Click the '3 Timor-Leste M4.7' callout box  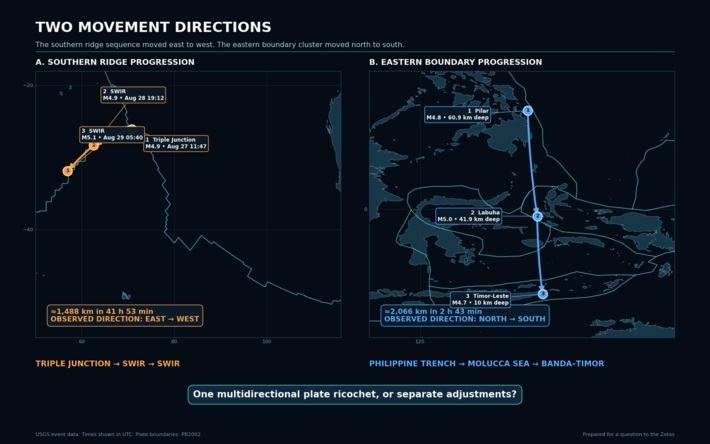(x=480, y=300)
